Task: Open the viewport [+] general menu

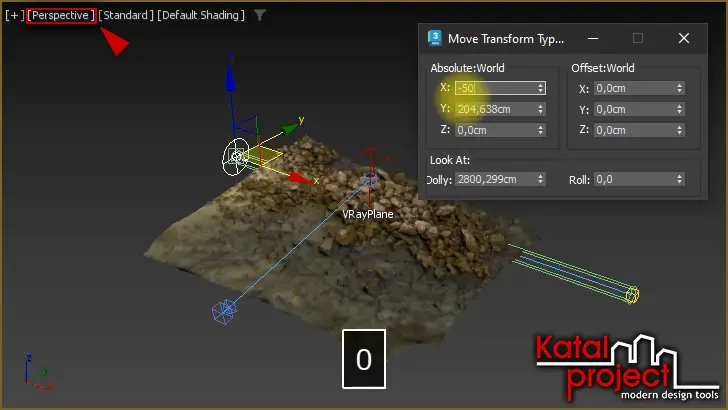Action: pos(14,15)
